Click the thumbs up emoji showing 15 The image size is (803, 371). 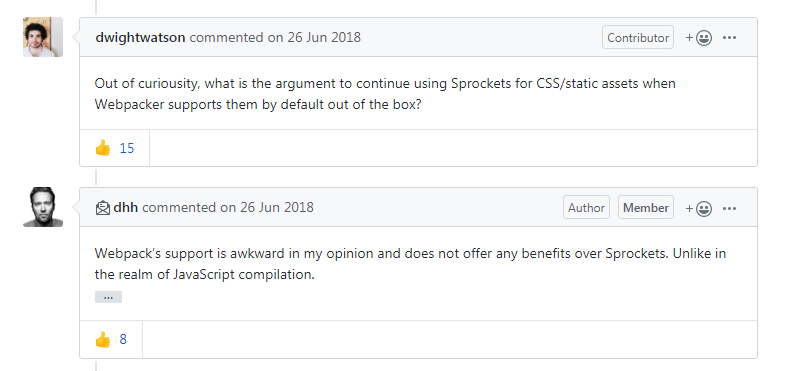[103, 148]
